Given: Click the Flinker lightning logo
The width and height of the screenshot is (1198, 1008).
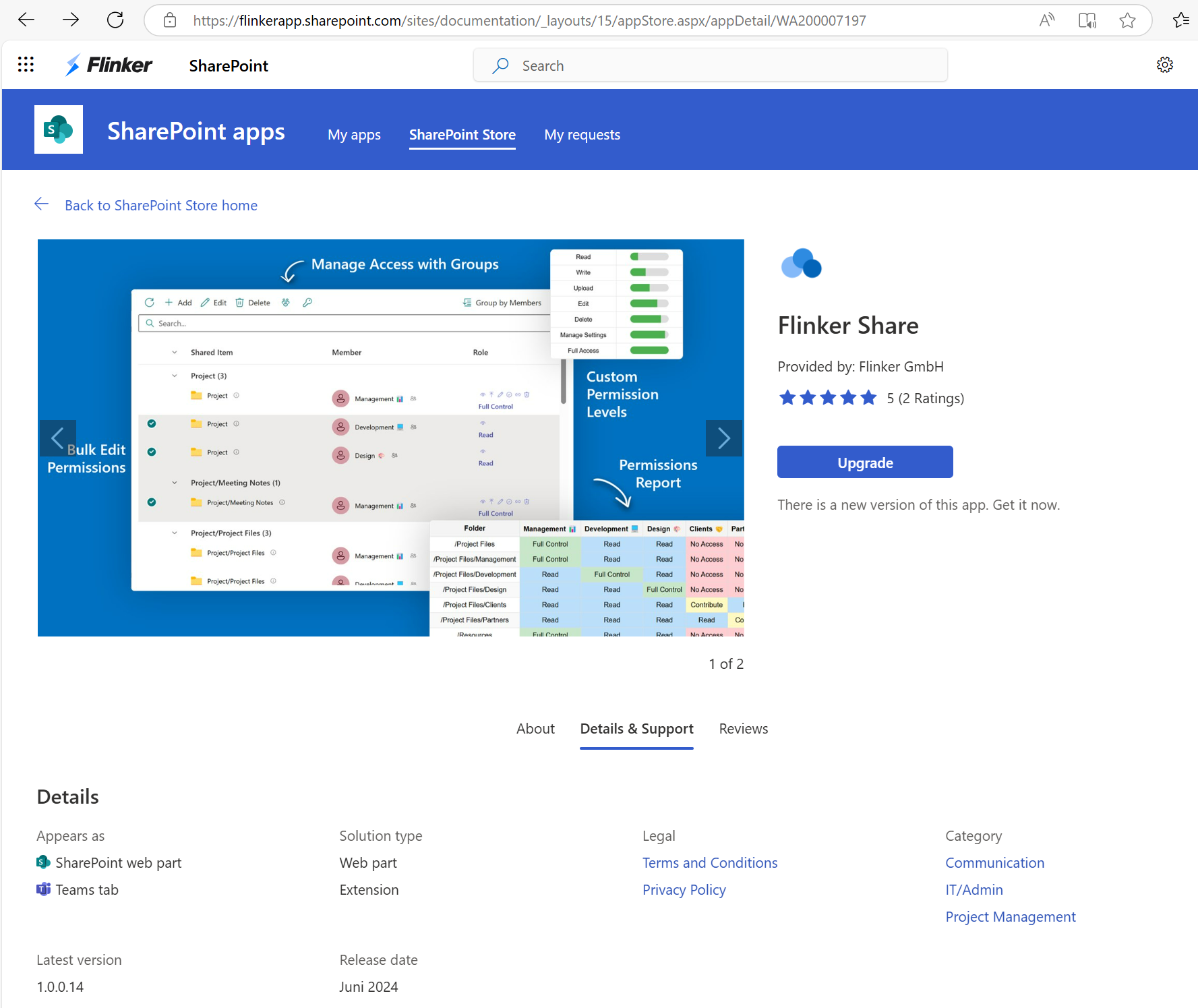Looking at the screenshot, I should point(73,64).
